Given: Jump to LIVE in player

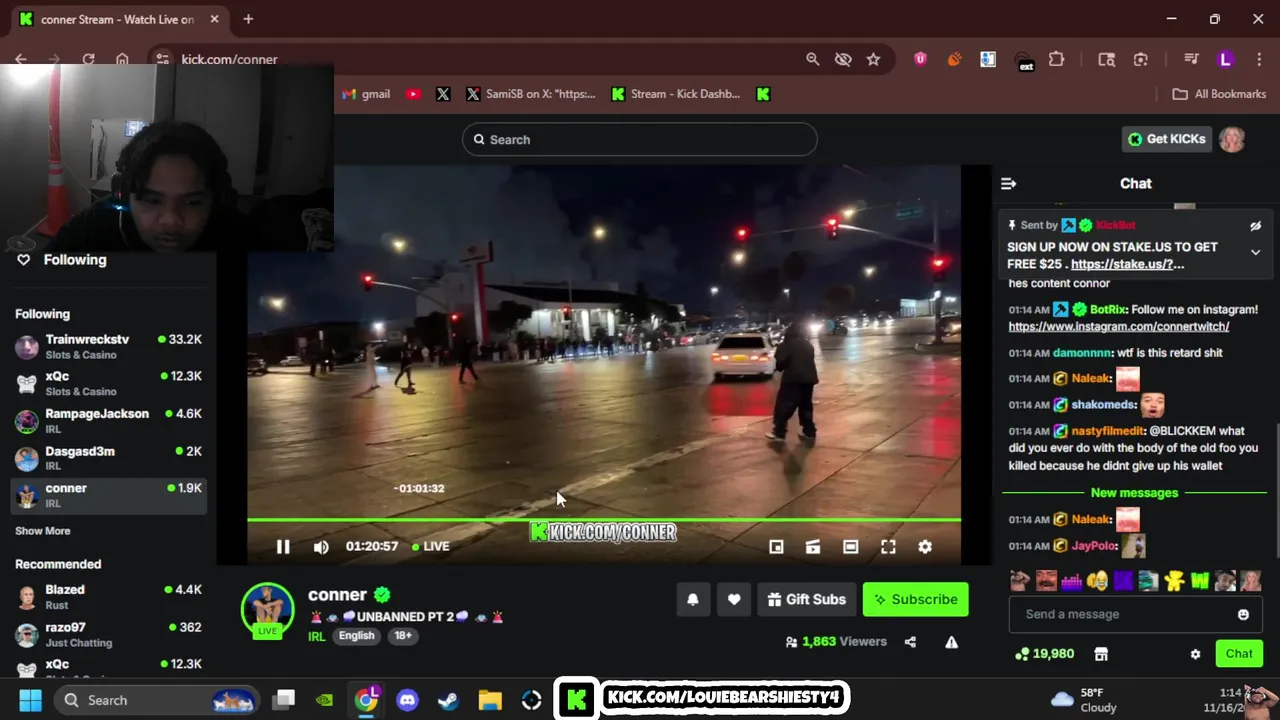Looking at the screenshot, I should click(x=430, y=546).
